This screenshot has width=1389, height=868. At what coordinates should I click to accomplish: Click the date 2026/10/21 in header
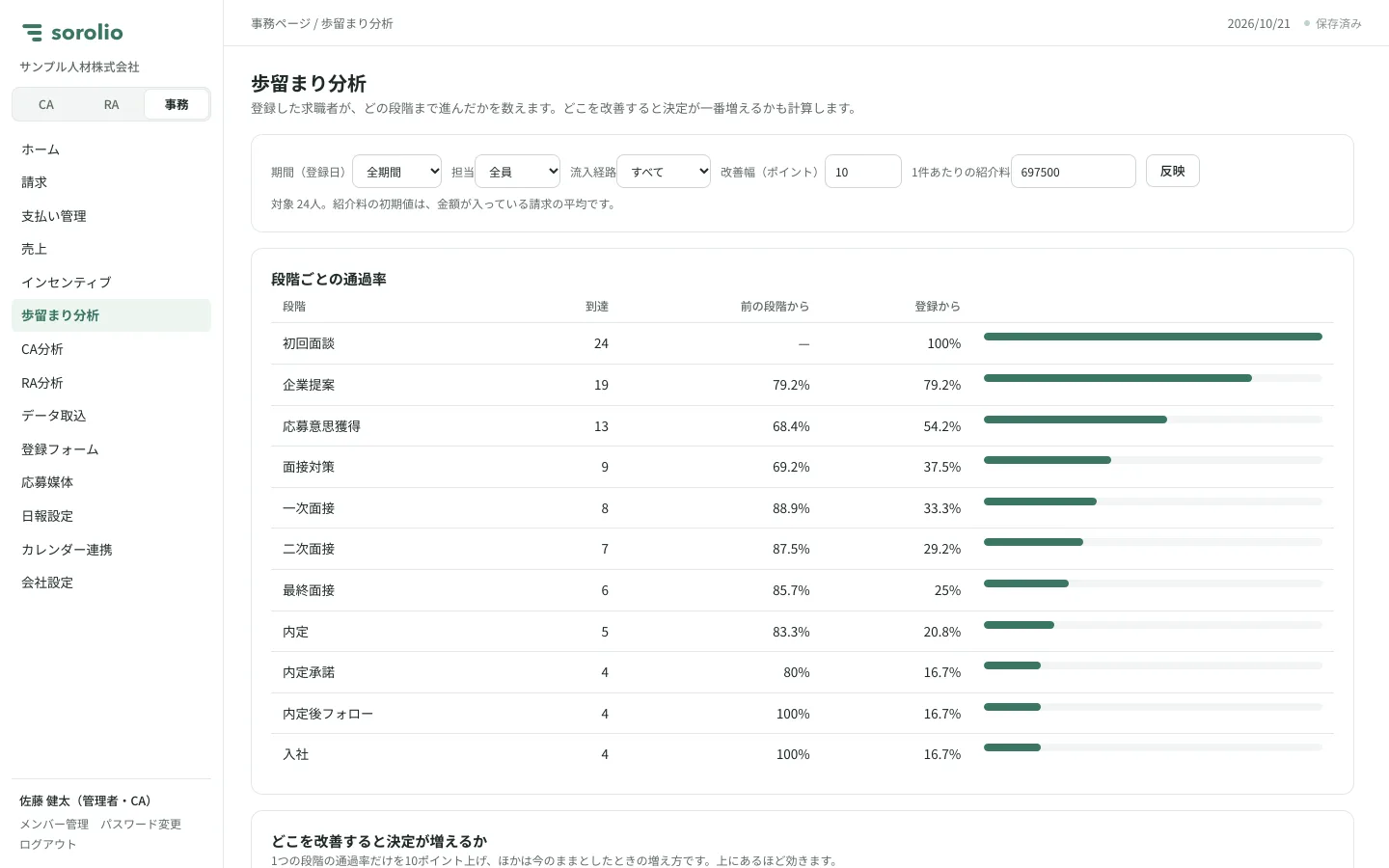coord(1259,23)
